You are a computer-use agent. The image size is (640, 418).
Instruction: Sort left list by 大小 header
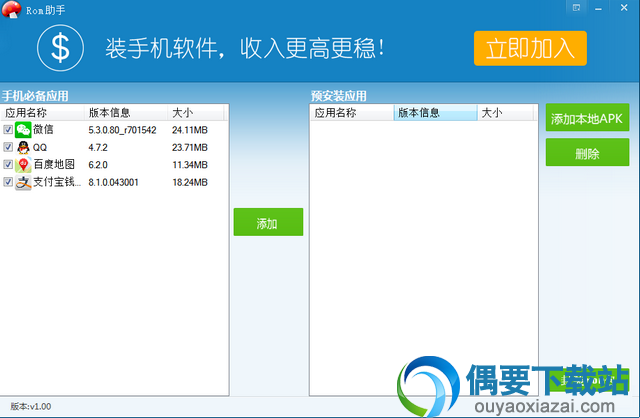196,113
